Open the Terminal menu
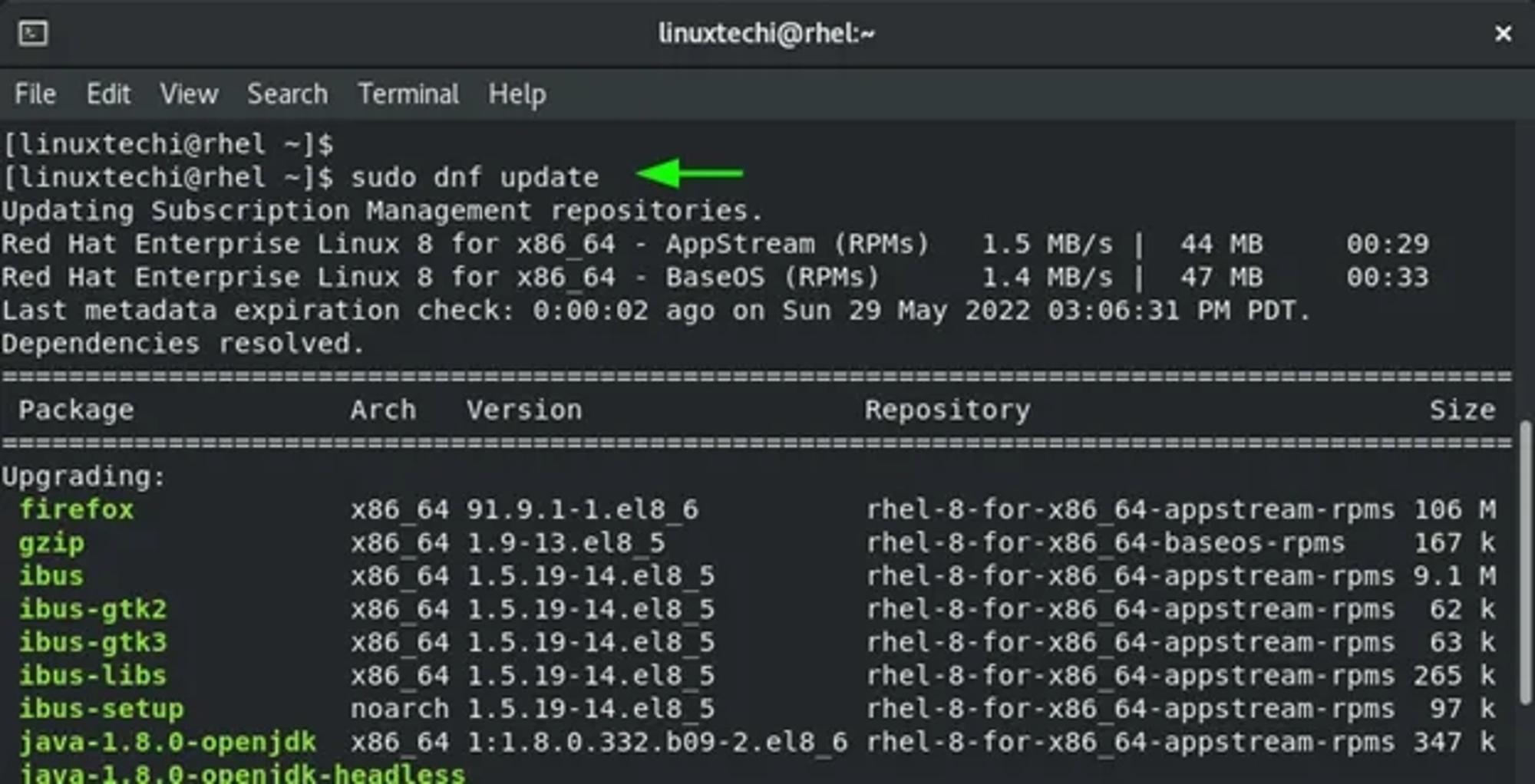The height and width of the screenshot is (784, 1535). click(x=408, y=94)
